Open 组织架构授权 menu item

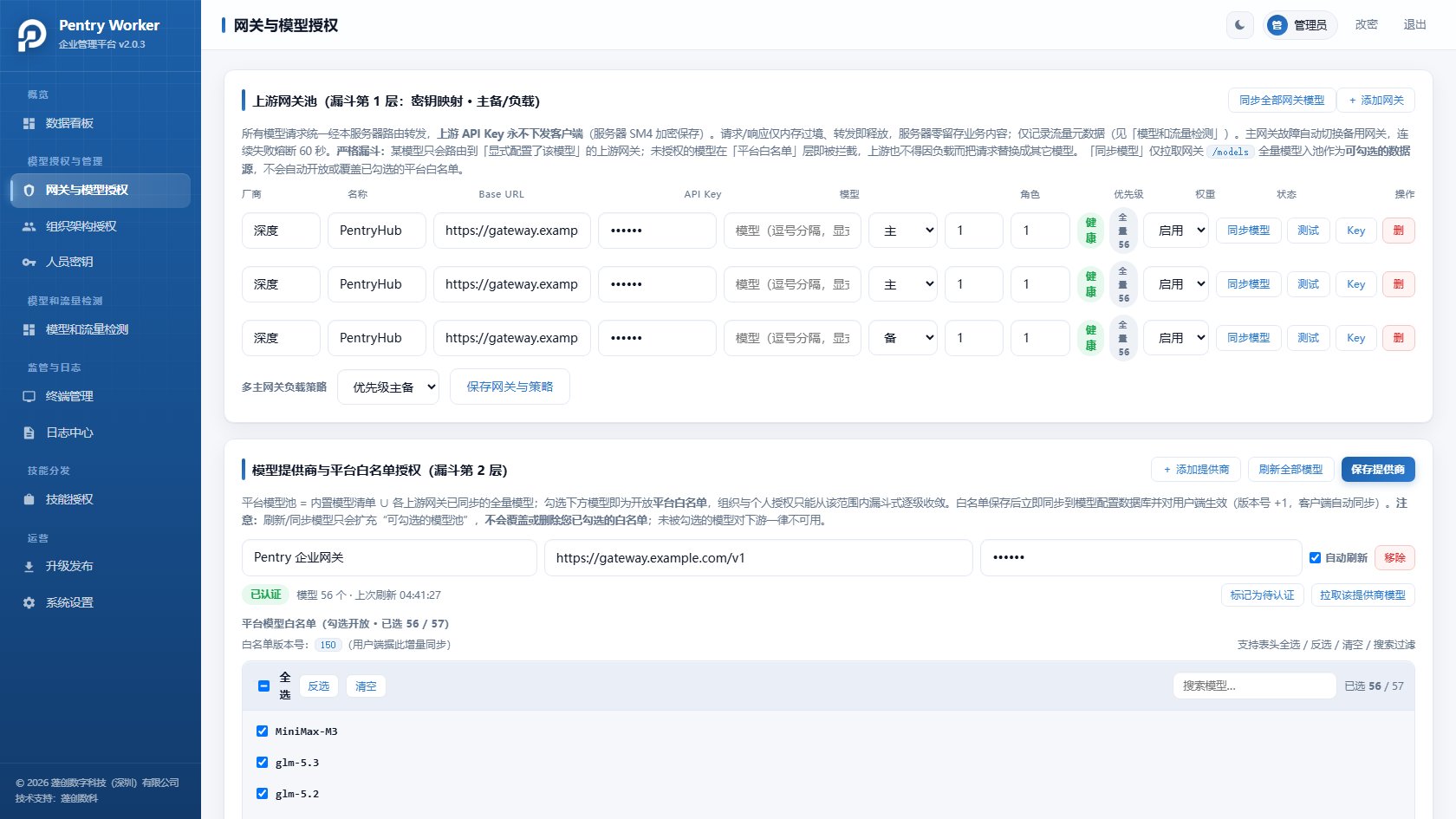pyautogui.click(x=101, y=226)
